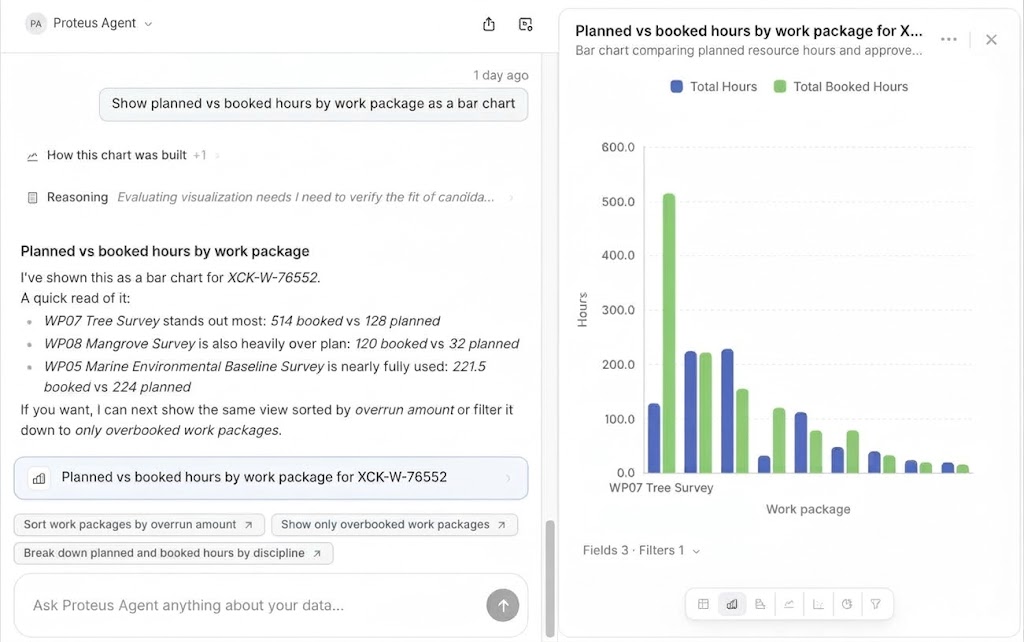
Task: Expand the Reasoning section
Action: click(x=270, y=197)
